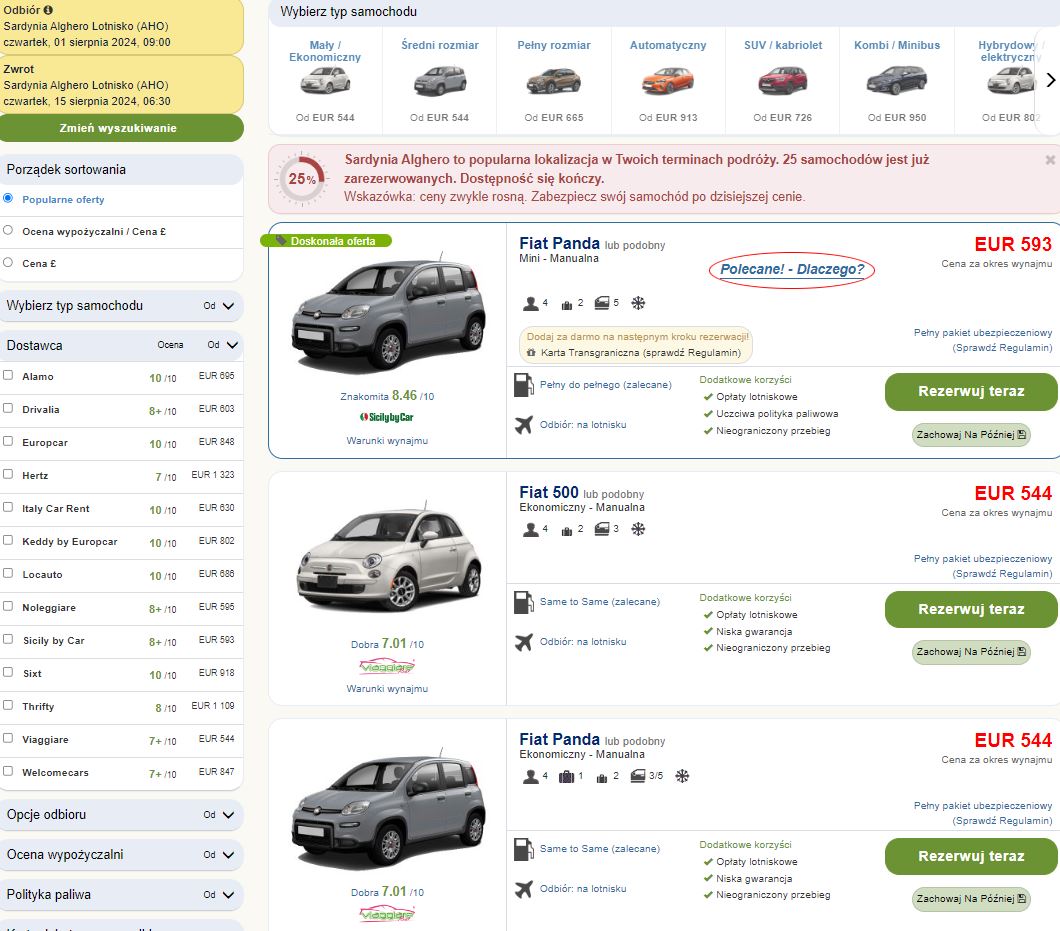Image resolution: width=1060 pixels, height=931 pixels.
Task: Select Średni rozmiar car type tab
Action: tap(439, 80)
